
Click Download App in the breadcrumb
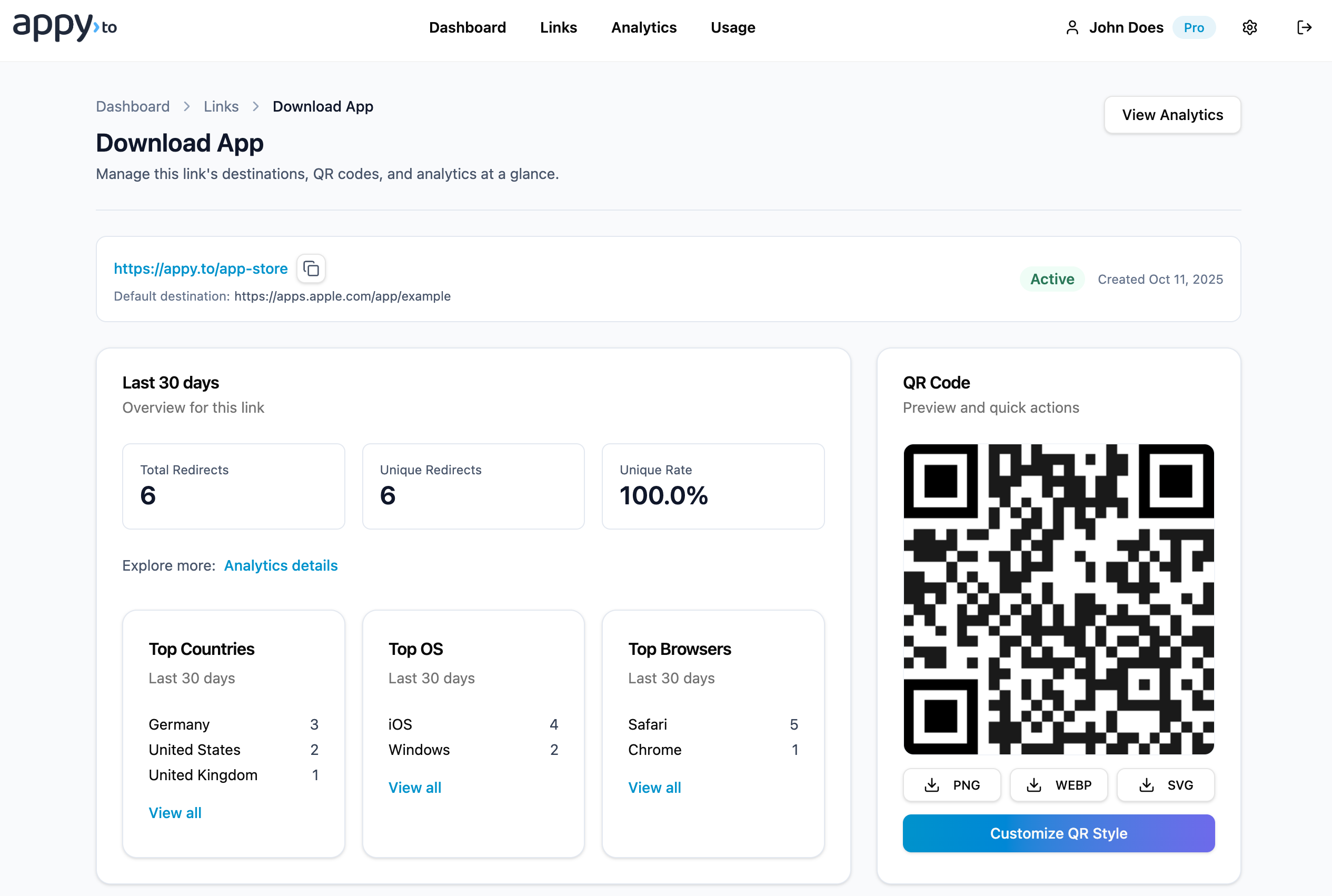click(x=323, y=106)
